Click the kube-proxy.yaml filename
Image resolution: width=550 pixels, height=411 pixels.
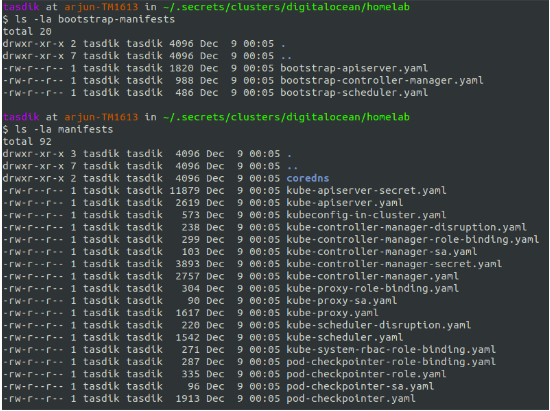[332, 313]
